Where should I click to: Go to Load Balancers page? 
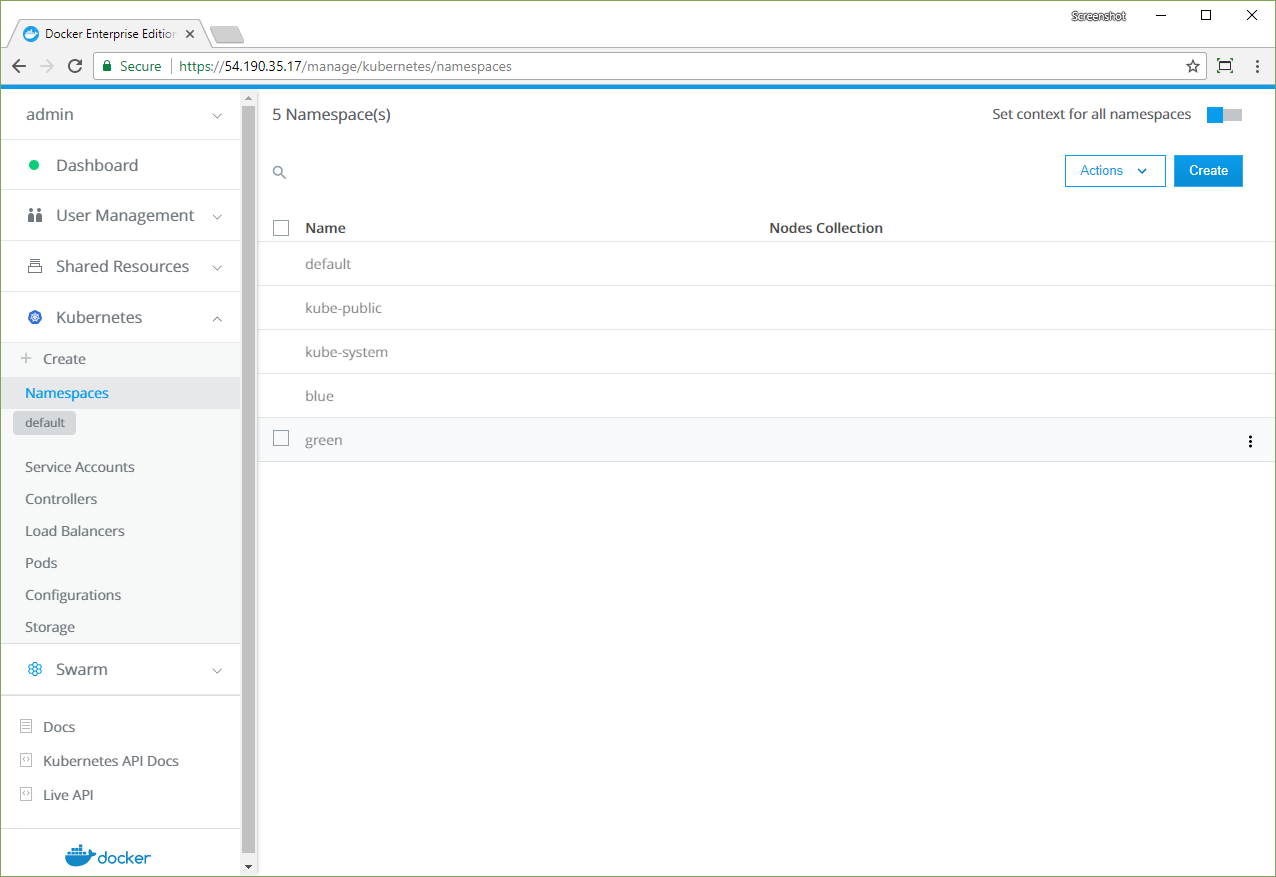point(75,531)
